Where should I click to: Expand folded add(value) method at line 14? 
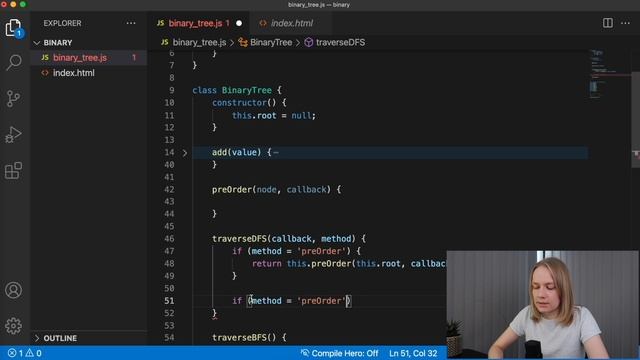pos(184,153)
